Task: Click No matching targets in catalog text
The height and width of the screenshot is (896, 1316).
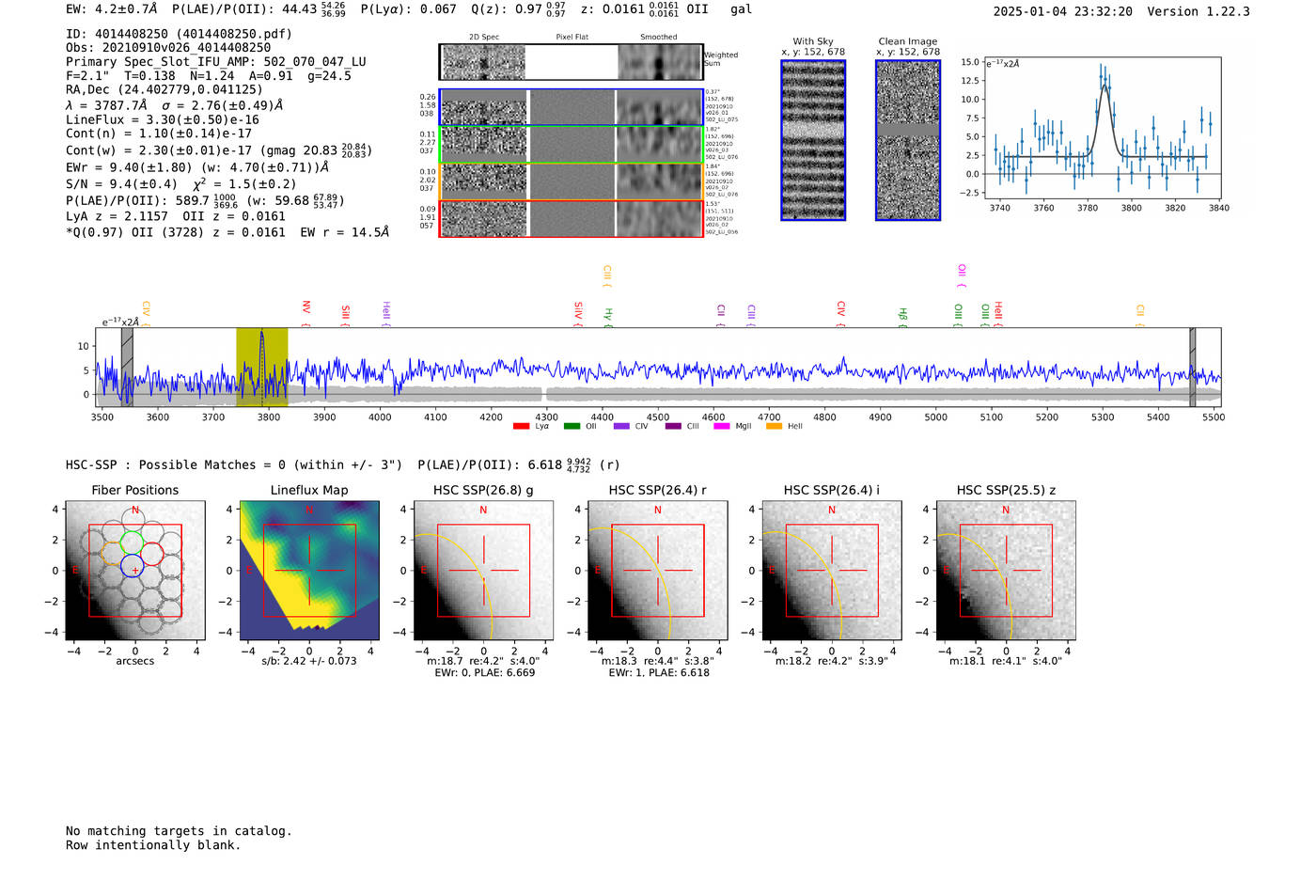Action: (179, 831)
